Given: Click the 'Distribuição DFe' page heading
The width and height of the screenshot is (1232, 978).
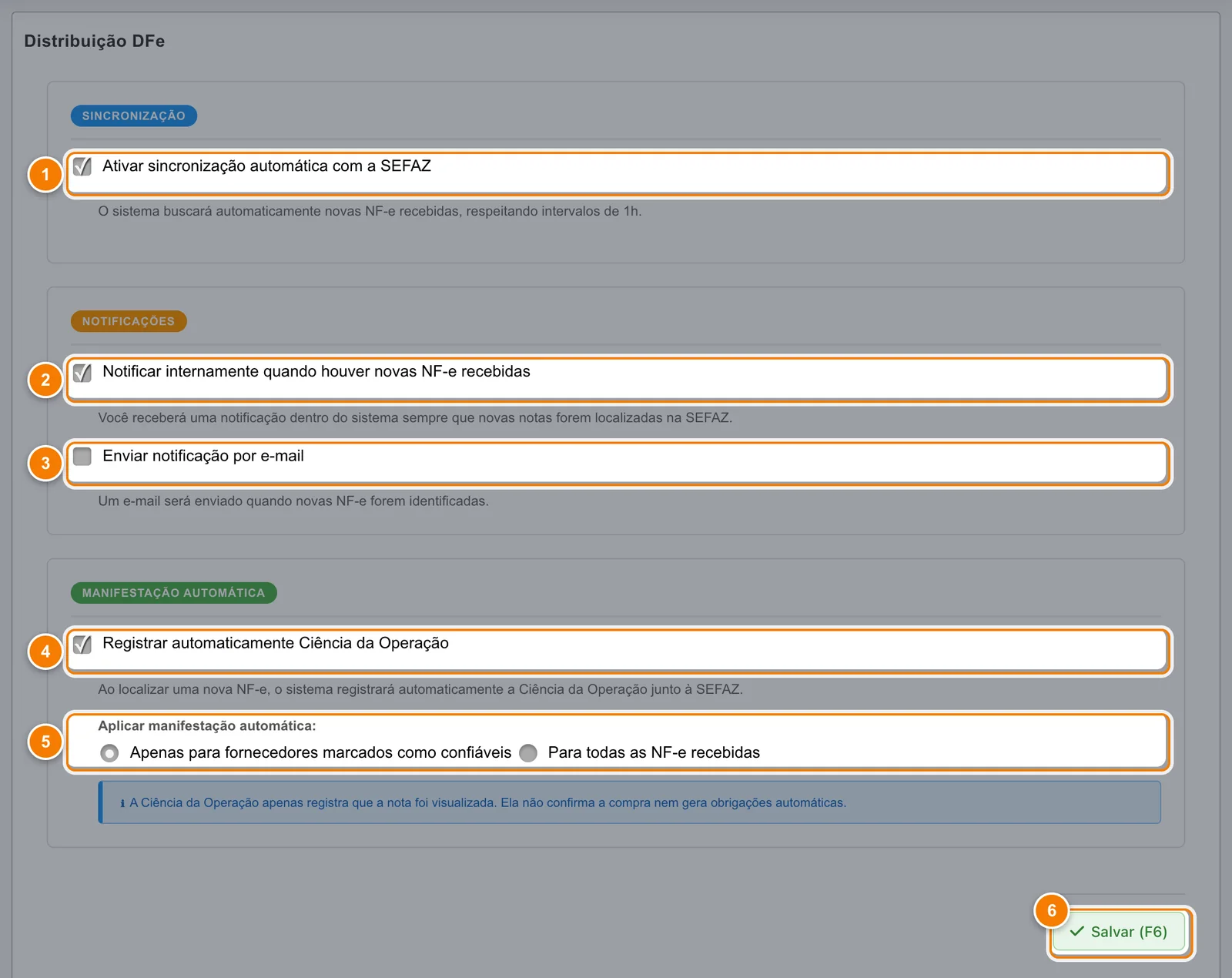Looking at the screenshot, I should (95, 41).
